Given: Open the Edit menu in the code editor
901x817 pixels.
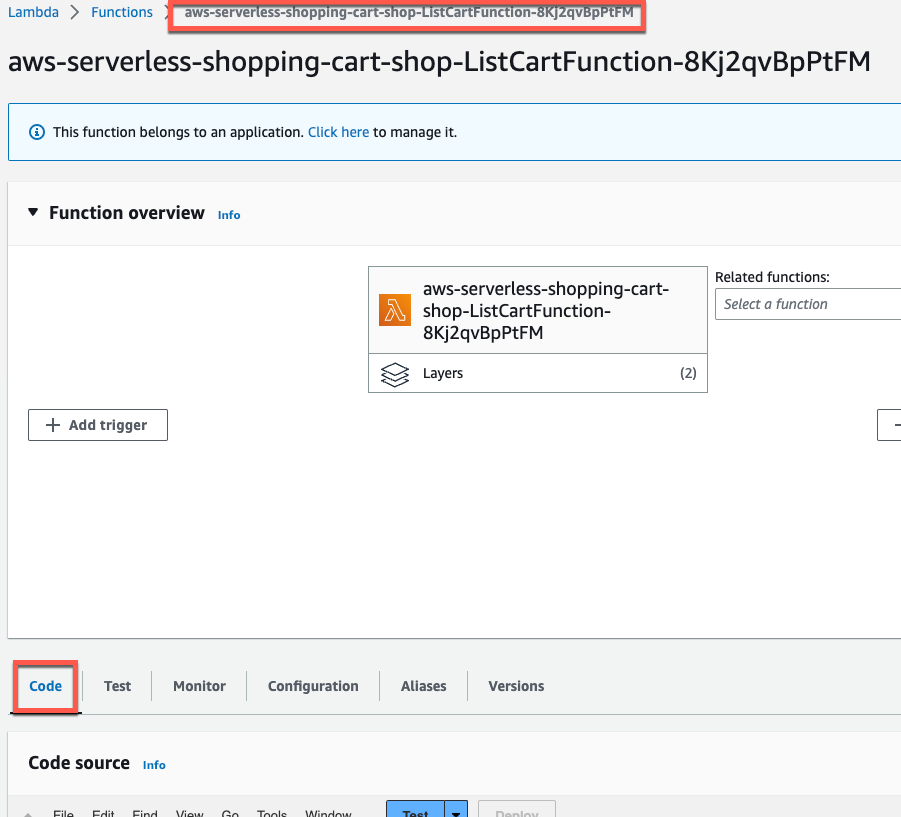Looking at the screenshot, I should coord(103,812).
